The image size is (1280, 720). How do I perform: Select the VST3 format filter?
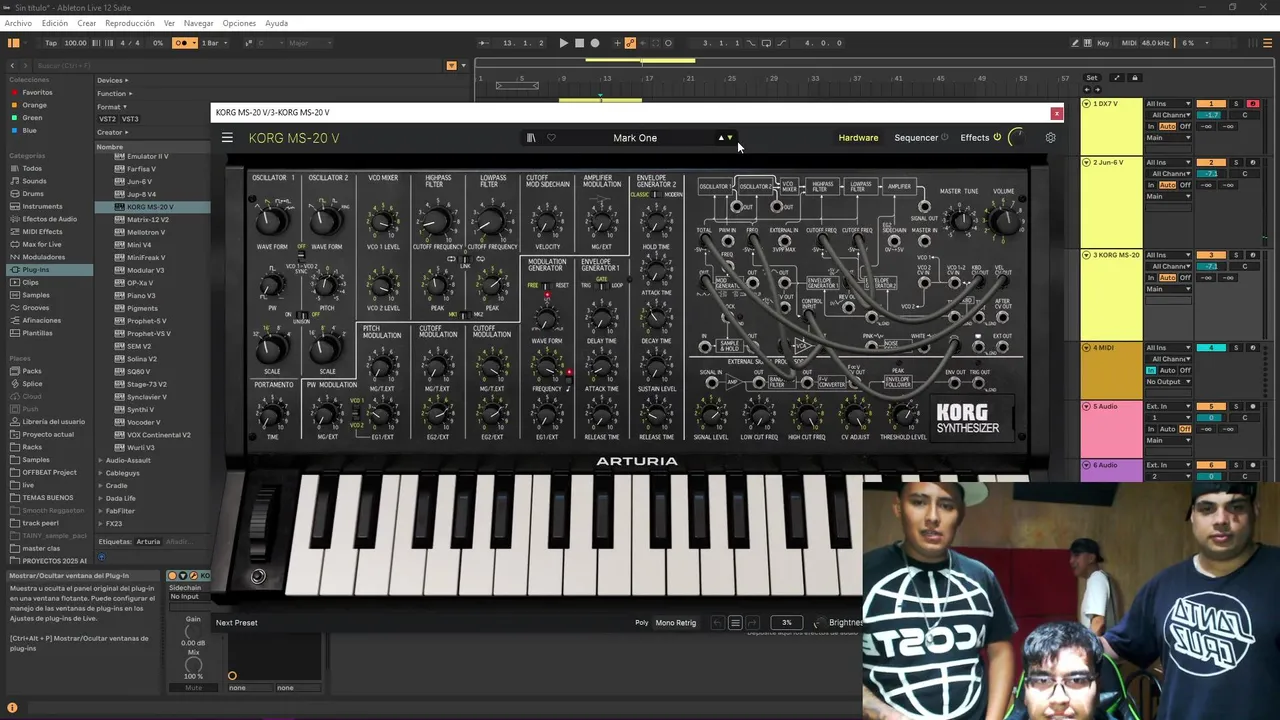(130, 119)
